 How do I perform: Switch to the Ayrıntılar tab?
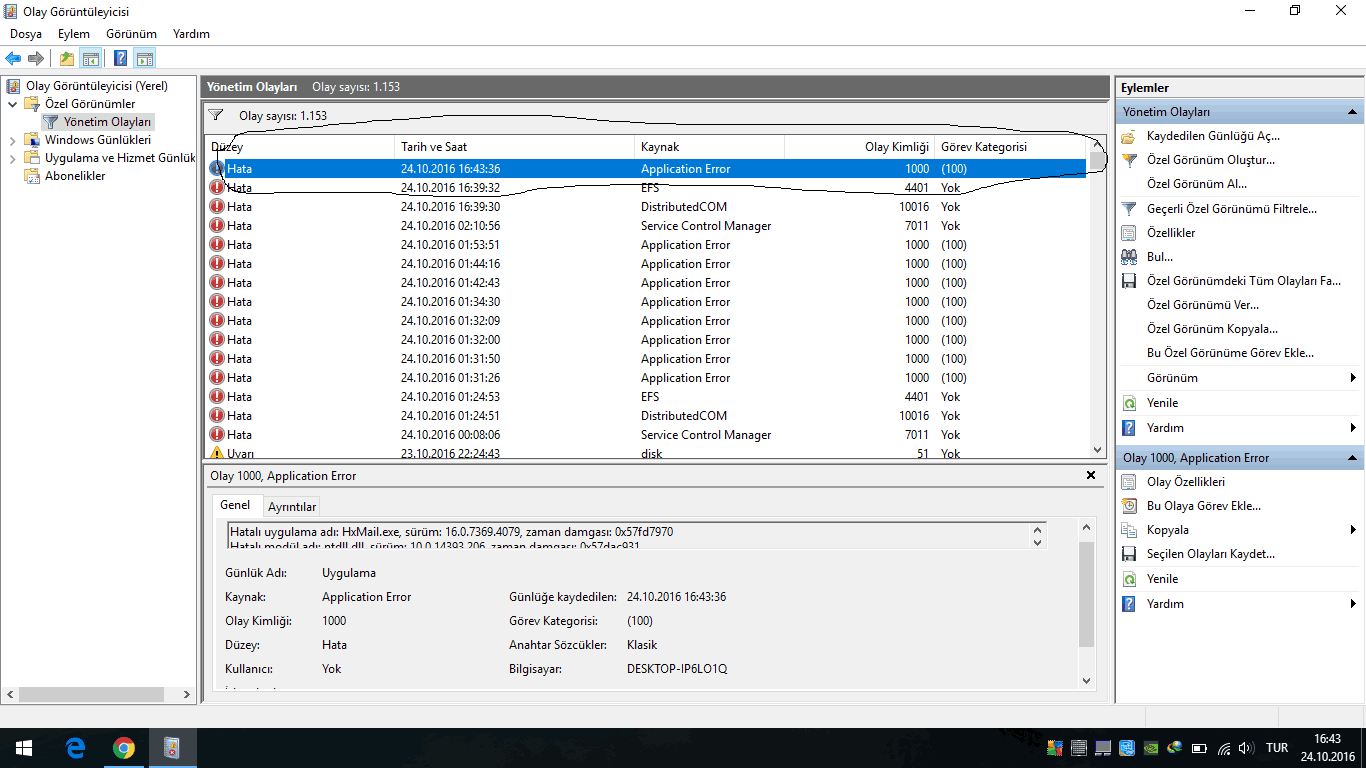point(292,507)
